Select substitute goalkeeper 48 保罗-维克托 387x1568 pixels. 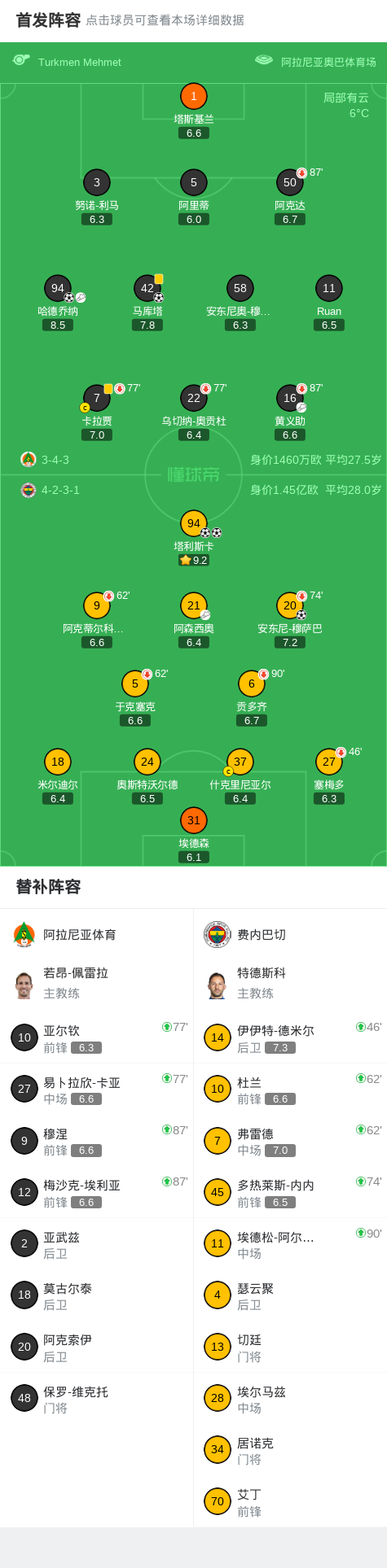96,1399
